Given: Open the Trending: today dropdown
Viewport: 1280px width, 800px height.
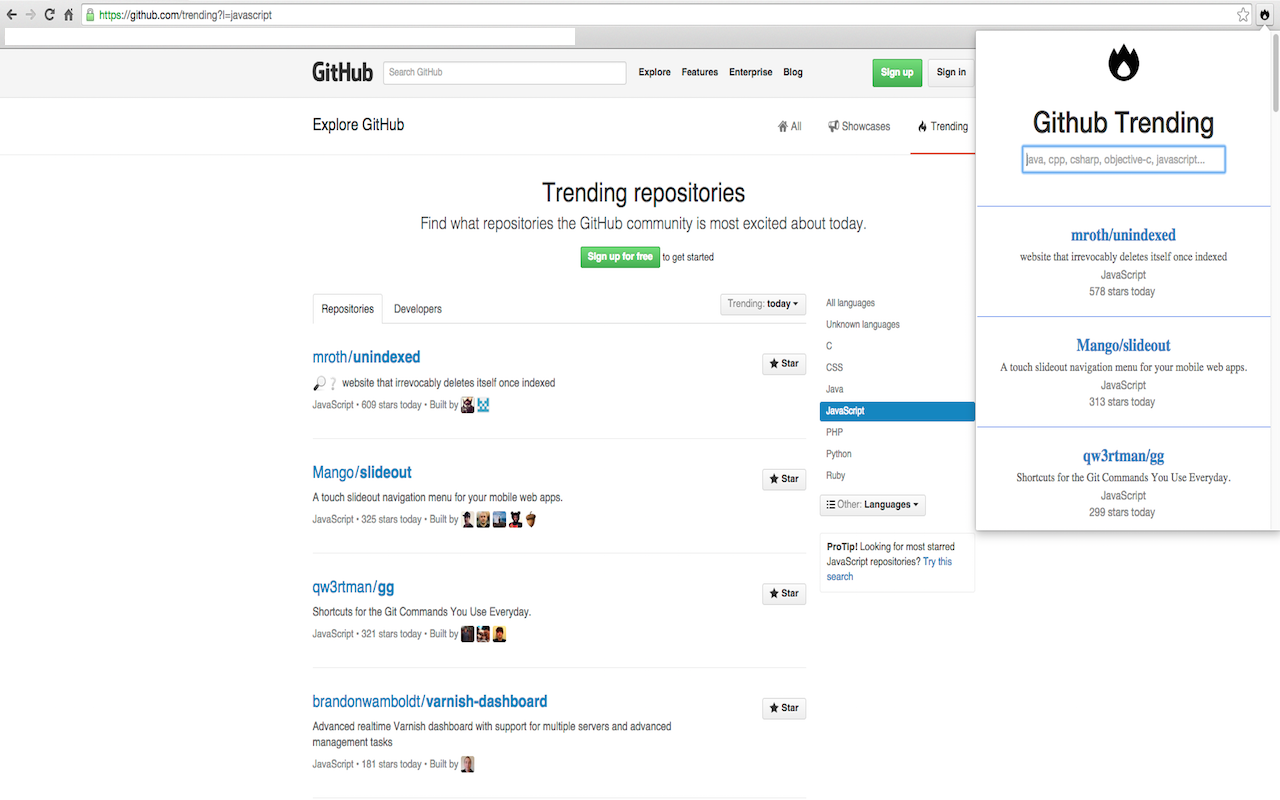Looking at the screenshot, I should pos(763,304).
